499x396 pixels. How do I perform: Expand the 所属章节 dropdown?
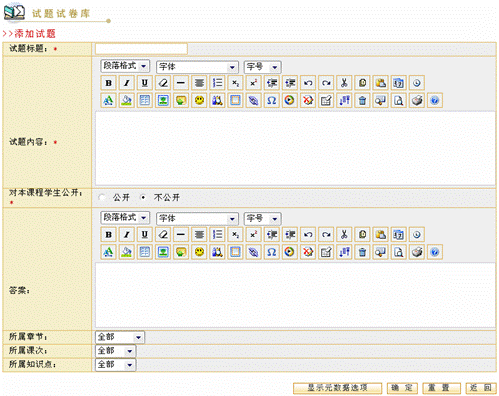tap(120, 337)
